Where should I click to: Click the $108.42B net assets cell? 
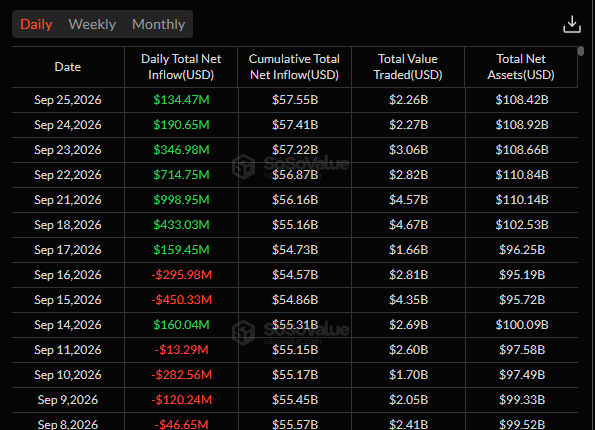522,100
